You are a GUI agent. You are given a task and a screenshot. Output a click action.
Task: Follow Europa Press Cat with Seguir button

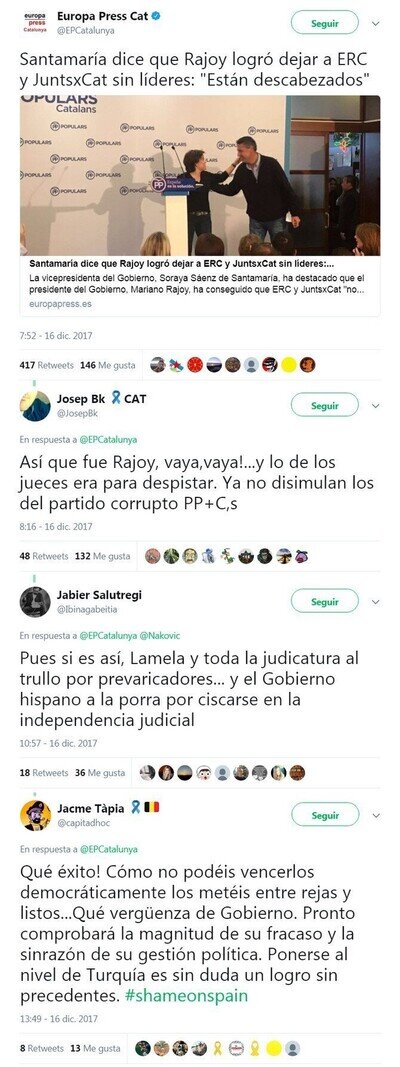(x=324, y=23)
